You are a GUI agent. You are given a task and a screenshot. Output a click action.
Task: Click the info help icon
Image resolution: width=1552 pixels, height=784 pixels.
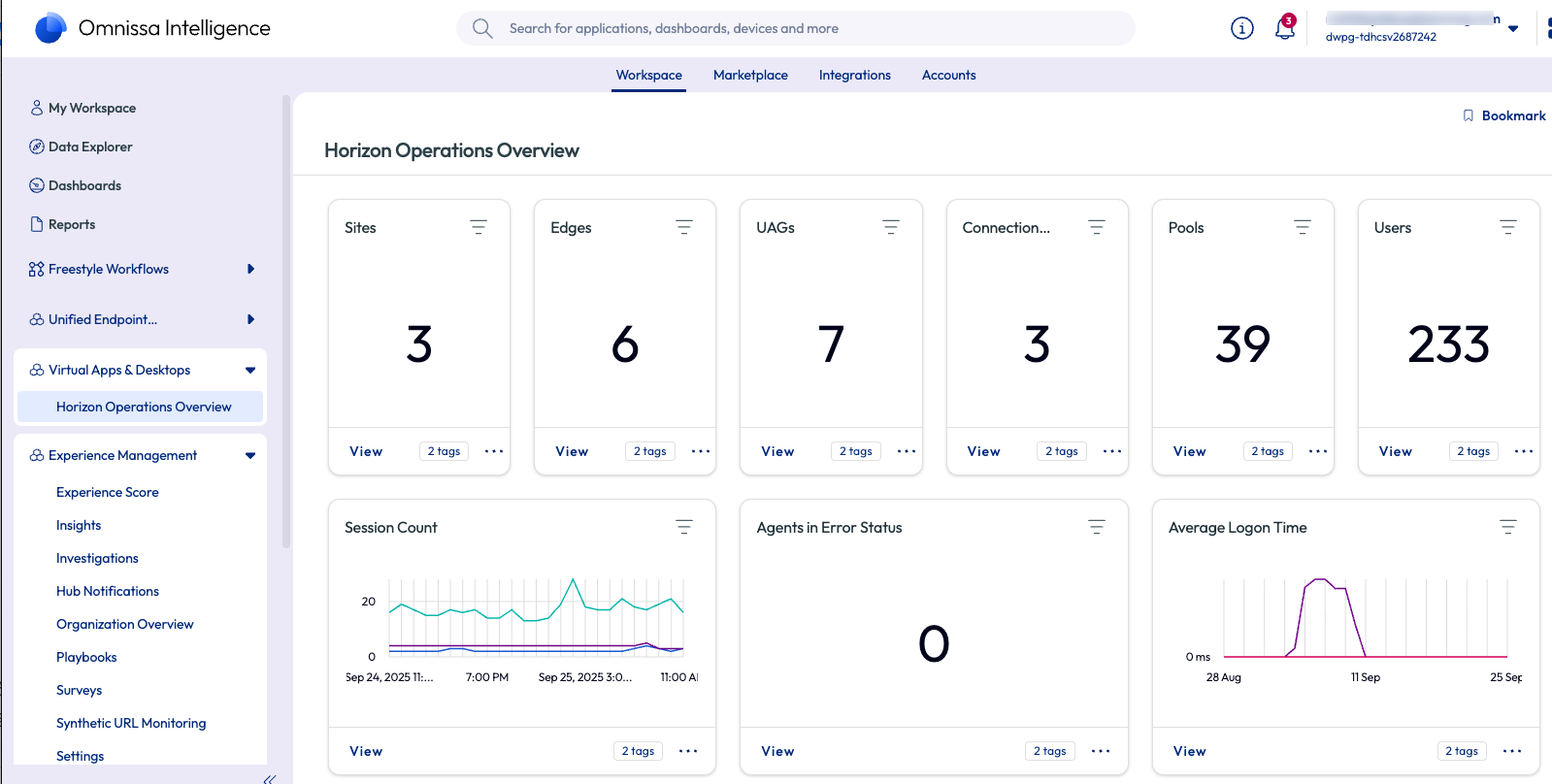coord(1241,29)
